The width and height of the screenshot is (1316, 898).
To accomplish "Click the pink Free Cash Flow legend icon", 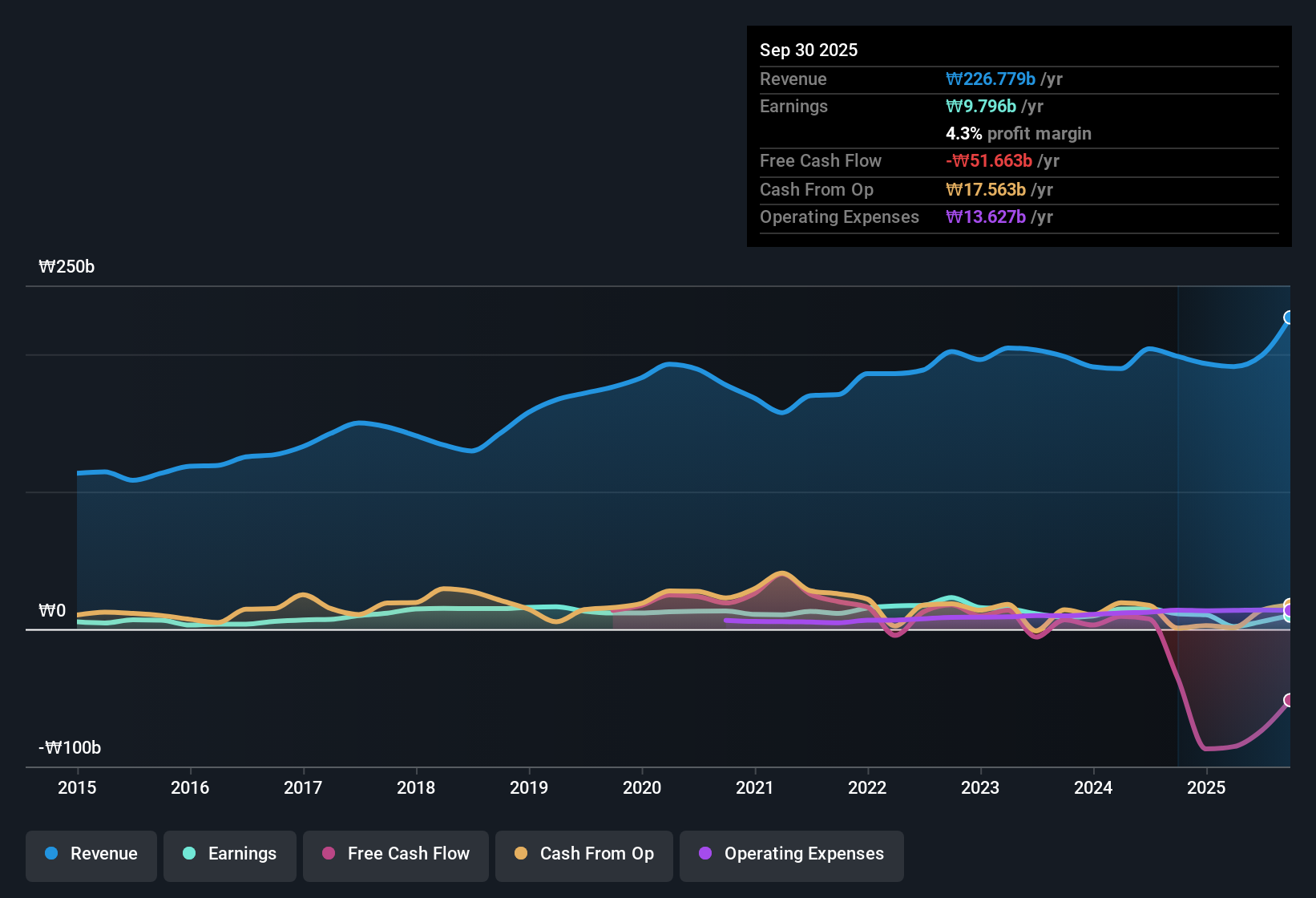I will click(327, 854).
